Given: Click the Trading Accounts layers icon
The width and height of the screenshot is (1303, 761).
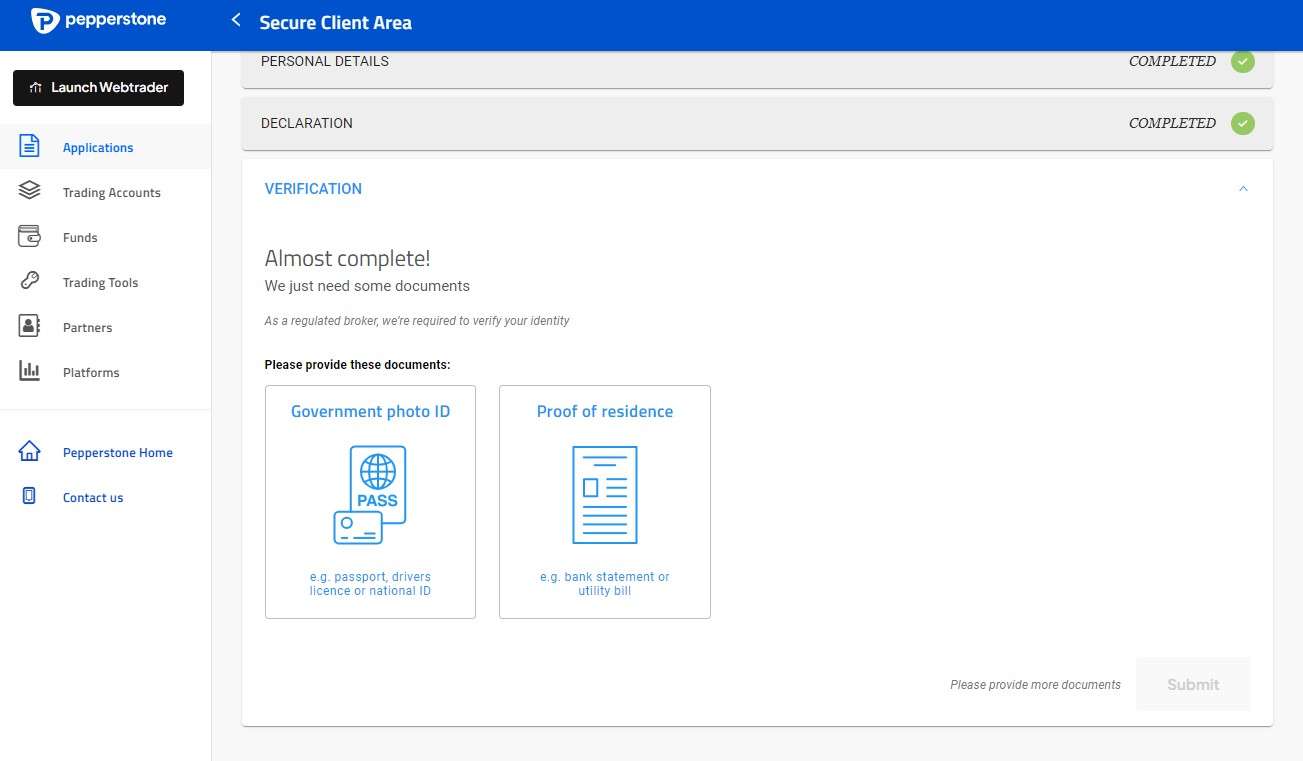Looking at the screenshot, I should 29,190.
